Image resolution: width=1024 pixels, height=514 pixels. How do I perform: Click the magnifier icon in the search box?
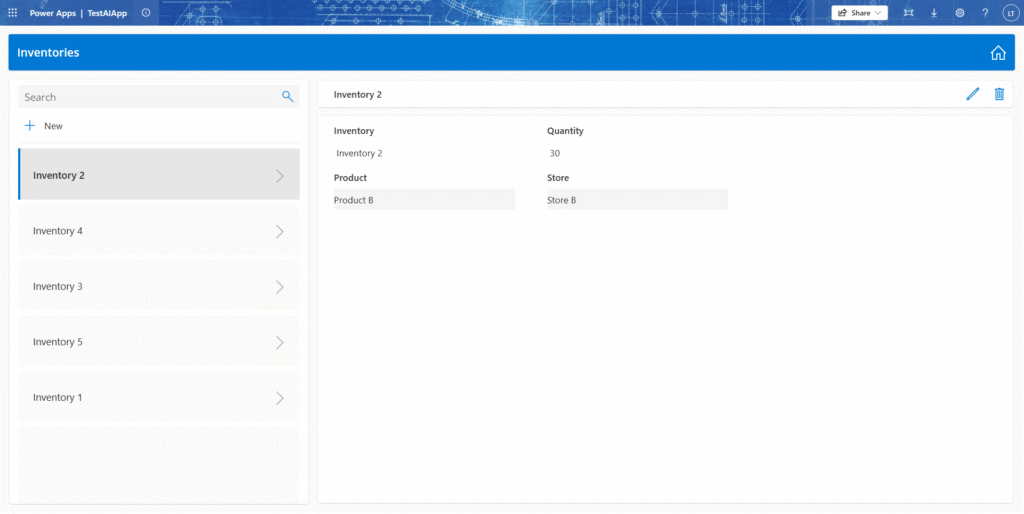(287, 97)
